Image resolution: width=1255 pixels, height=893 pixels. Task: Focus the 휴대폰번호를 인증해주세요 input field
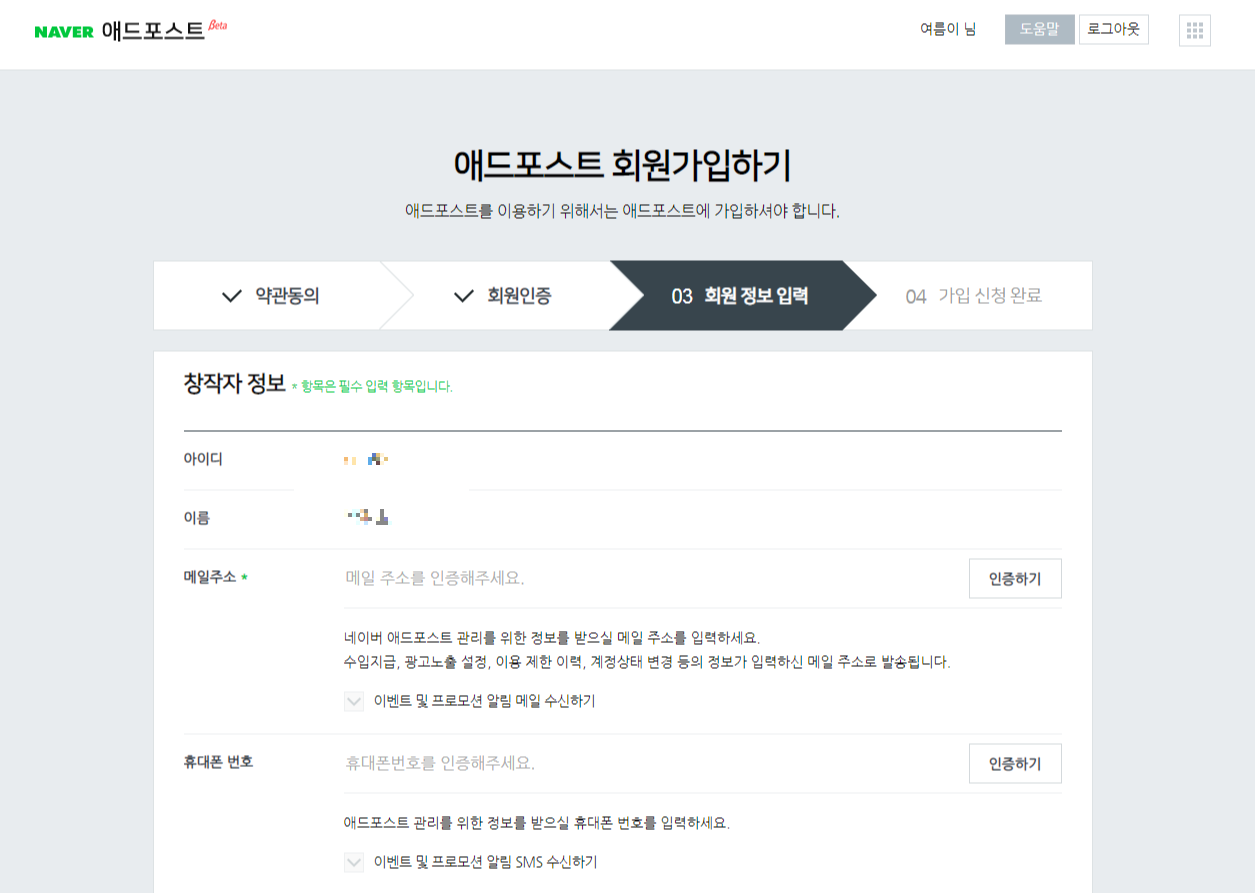(x=650, y=763)
